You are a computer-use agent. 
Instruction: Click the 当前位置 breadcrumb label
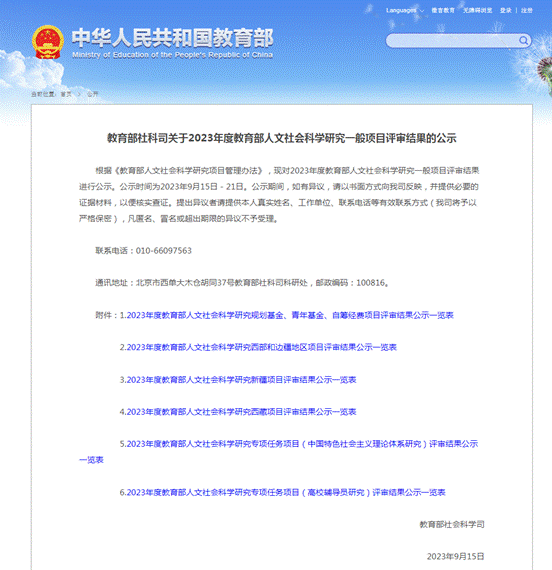(x=43, y=94)
